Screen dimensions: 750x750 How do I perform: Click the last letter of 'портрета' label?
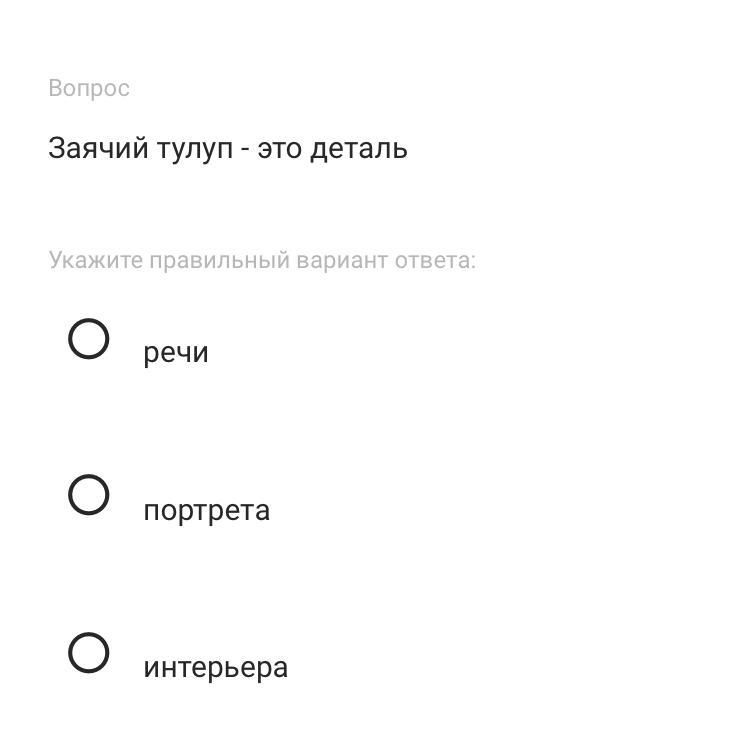click(263, 512)
